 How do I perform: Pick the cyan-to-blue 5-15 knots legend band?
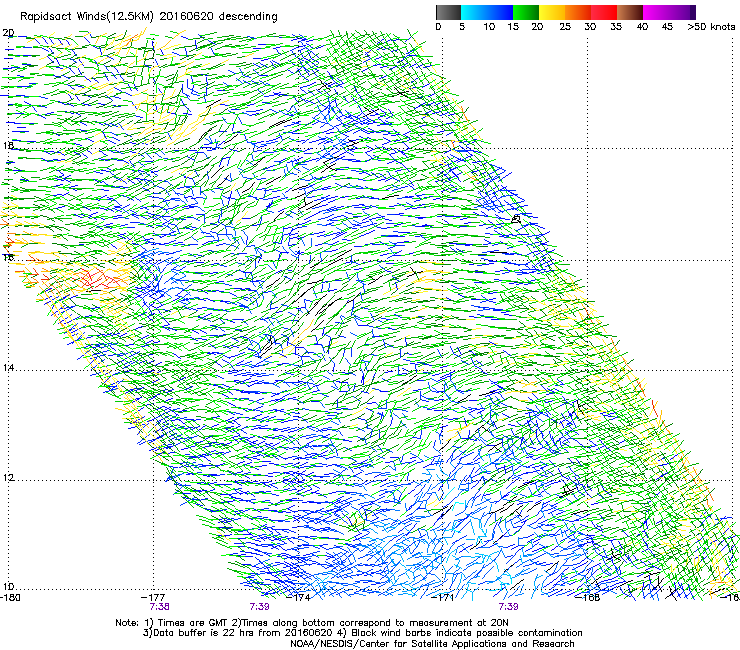coord(487,12)
